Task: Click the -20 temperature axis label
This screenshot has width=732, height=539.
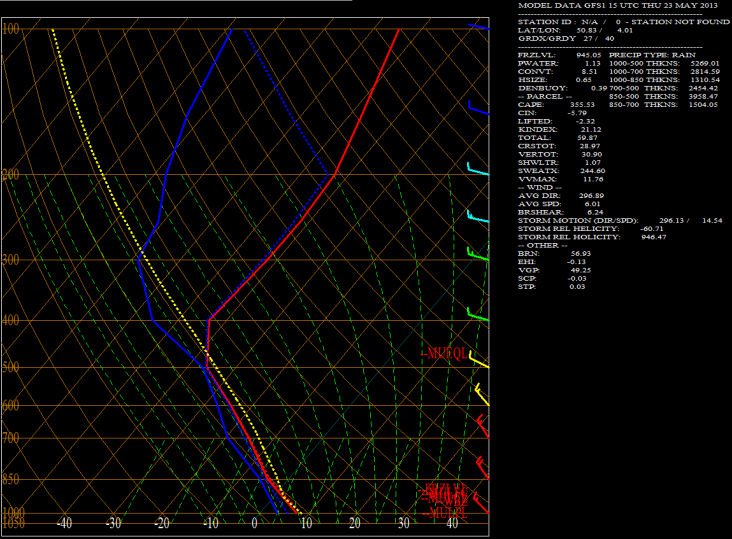Action: (162, 523)
